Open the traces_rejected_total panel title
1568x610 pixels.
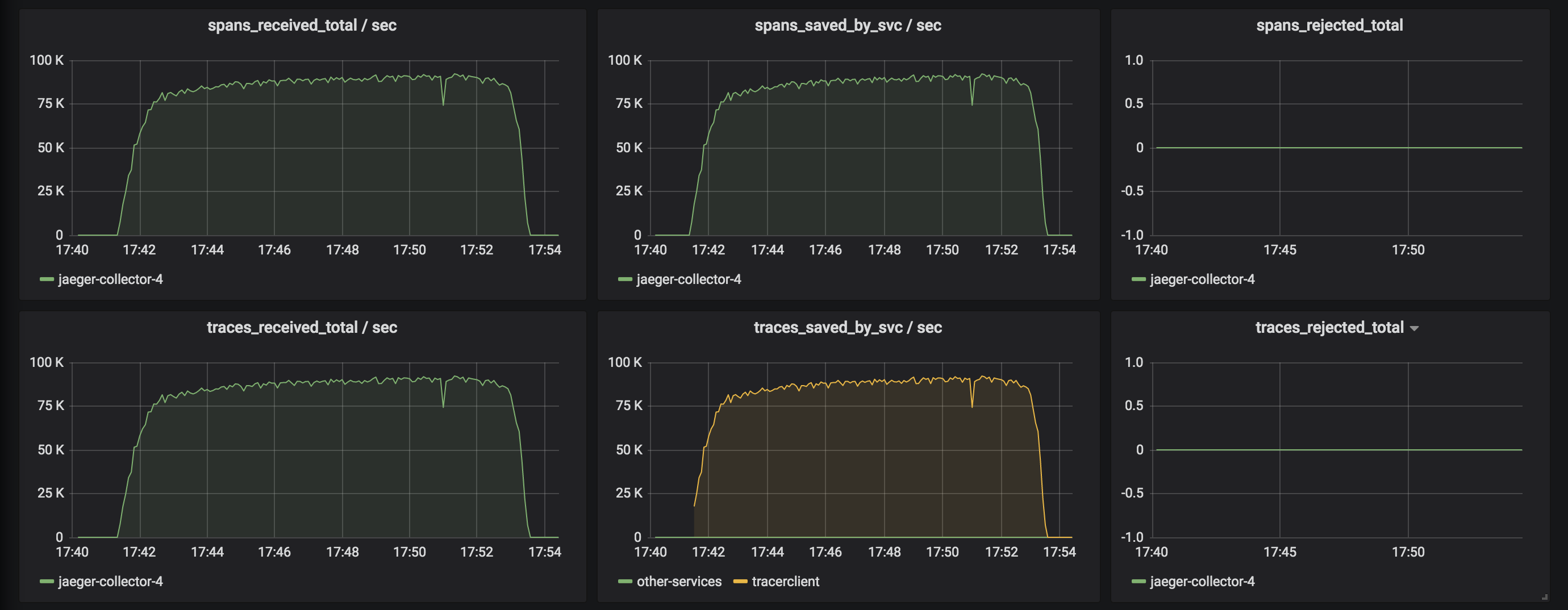[x=1329, y=328]
